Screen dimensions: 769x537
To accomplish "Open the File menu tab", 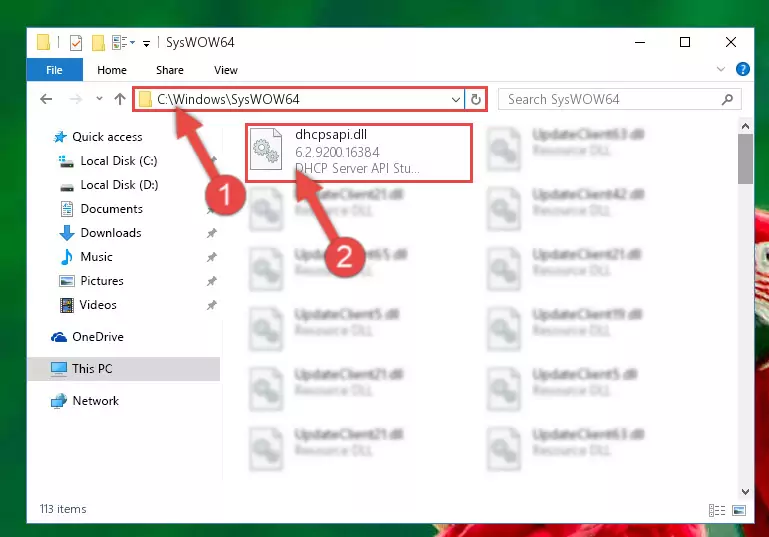I will coord(54,70).
